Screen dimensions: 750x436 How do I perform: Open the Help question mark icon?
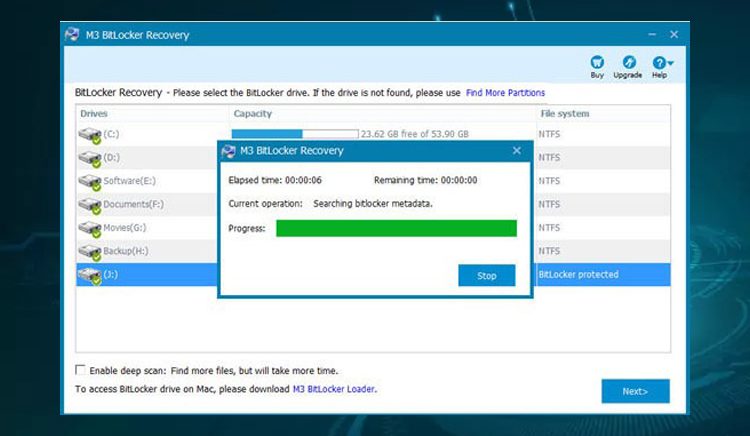(x=659, y=62)
